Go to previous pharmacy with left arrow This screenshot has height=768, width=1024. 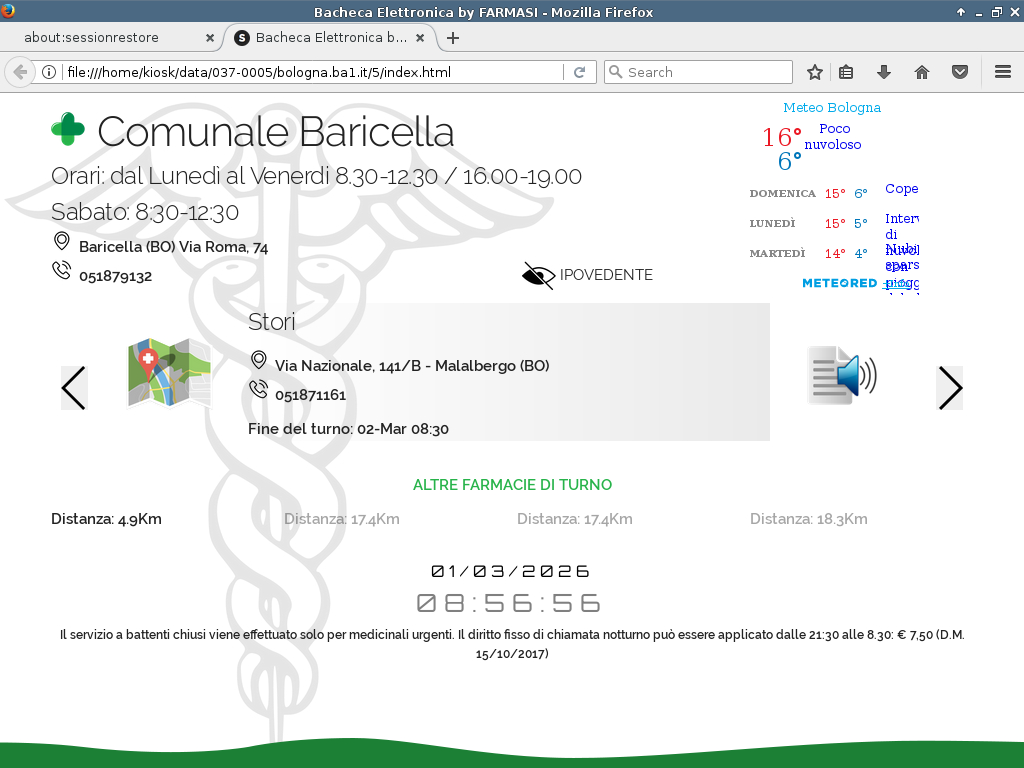[x=74, y=388]
